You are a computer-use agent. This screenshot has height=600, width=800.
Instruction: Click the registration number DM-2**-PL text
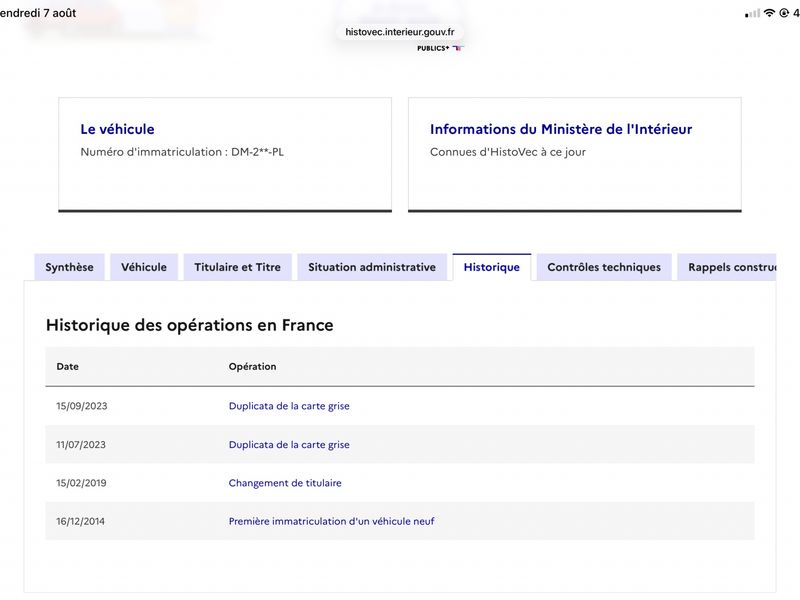tap(257, 152)
